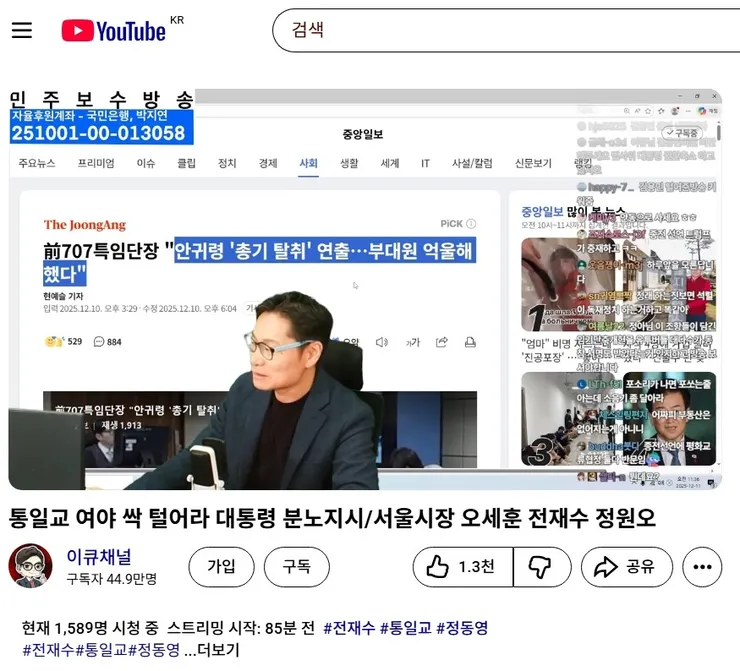
Task: Click the article text-to-speech speaker icon
Action: 382,342
